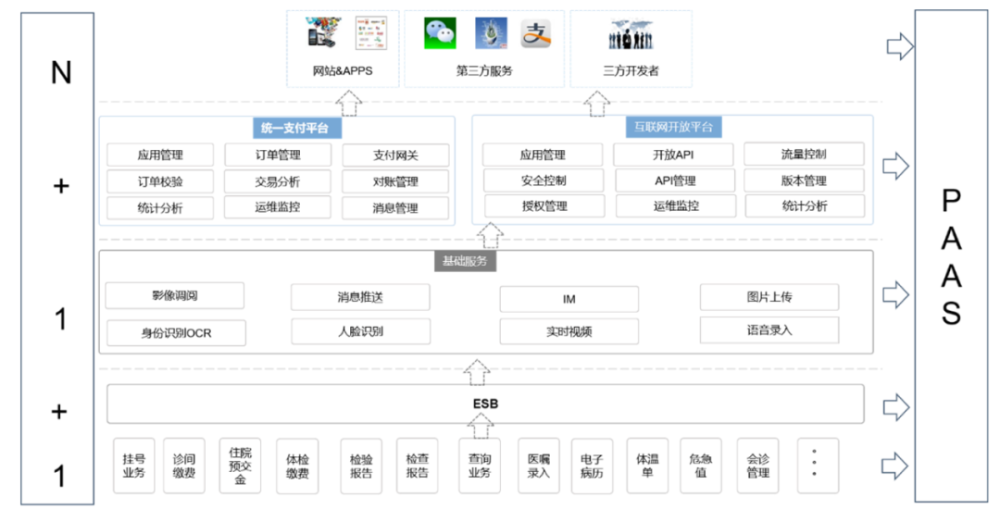
Task: Click the mobile devices icon above 网站&APPS
Action: click(x=324, y=33)
